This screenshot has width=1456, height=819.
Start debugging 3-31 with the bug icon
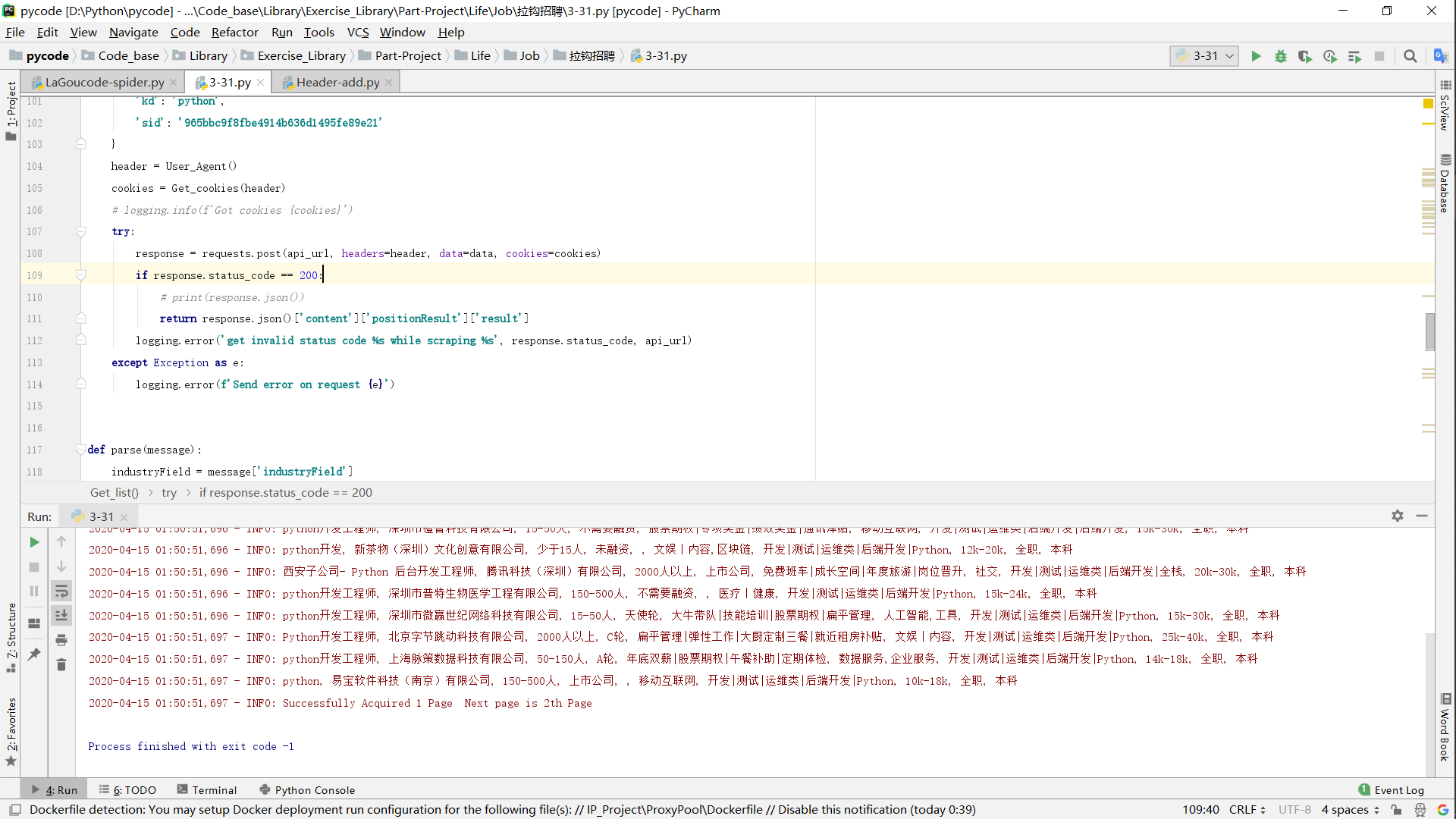click(x=1281, y=56)
